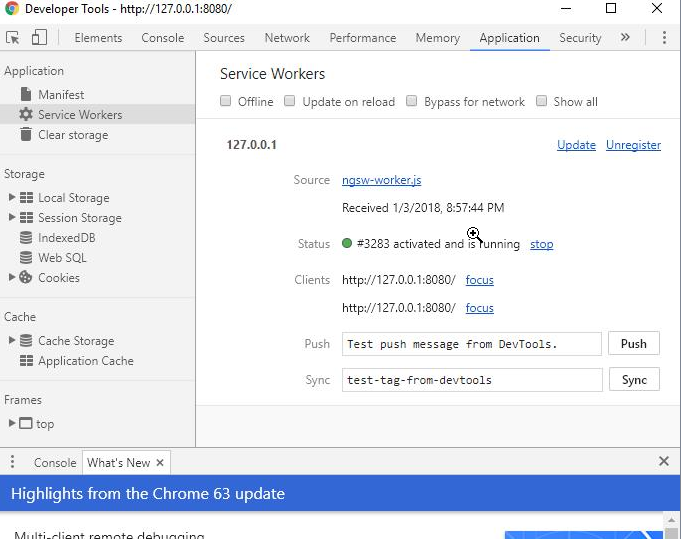Click the Push button
Screen dimensions: 681x539
(634, 344)
